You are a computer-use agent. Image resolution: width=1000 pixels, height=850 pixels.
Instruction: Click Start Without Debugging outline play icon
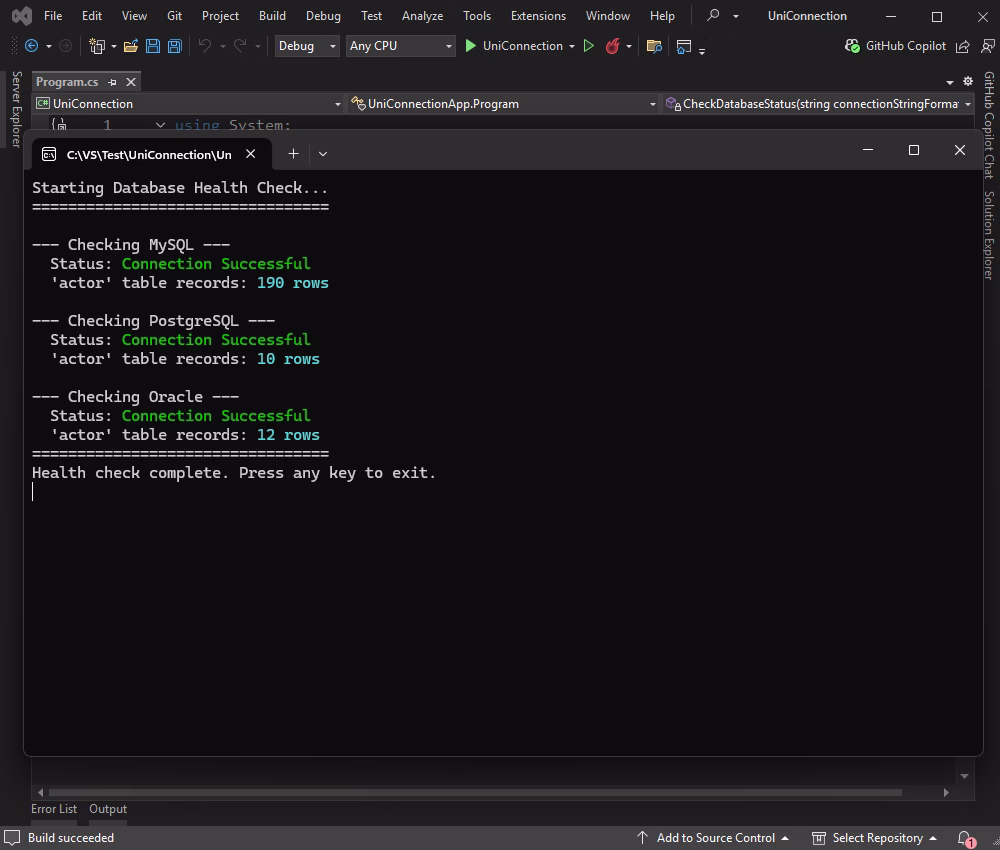click(589, 46)
